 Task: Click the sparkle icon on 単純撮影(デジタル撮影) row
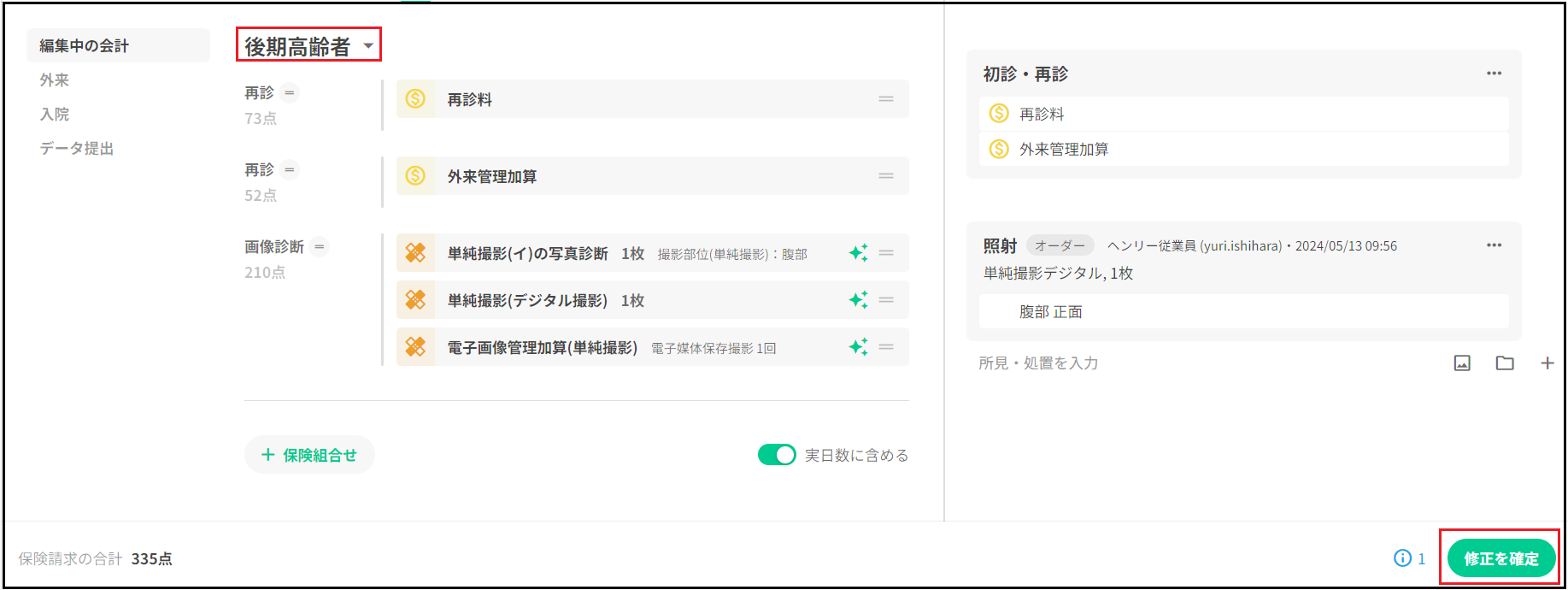(x=858, y=300)
